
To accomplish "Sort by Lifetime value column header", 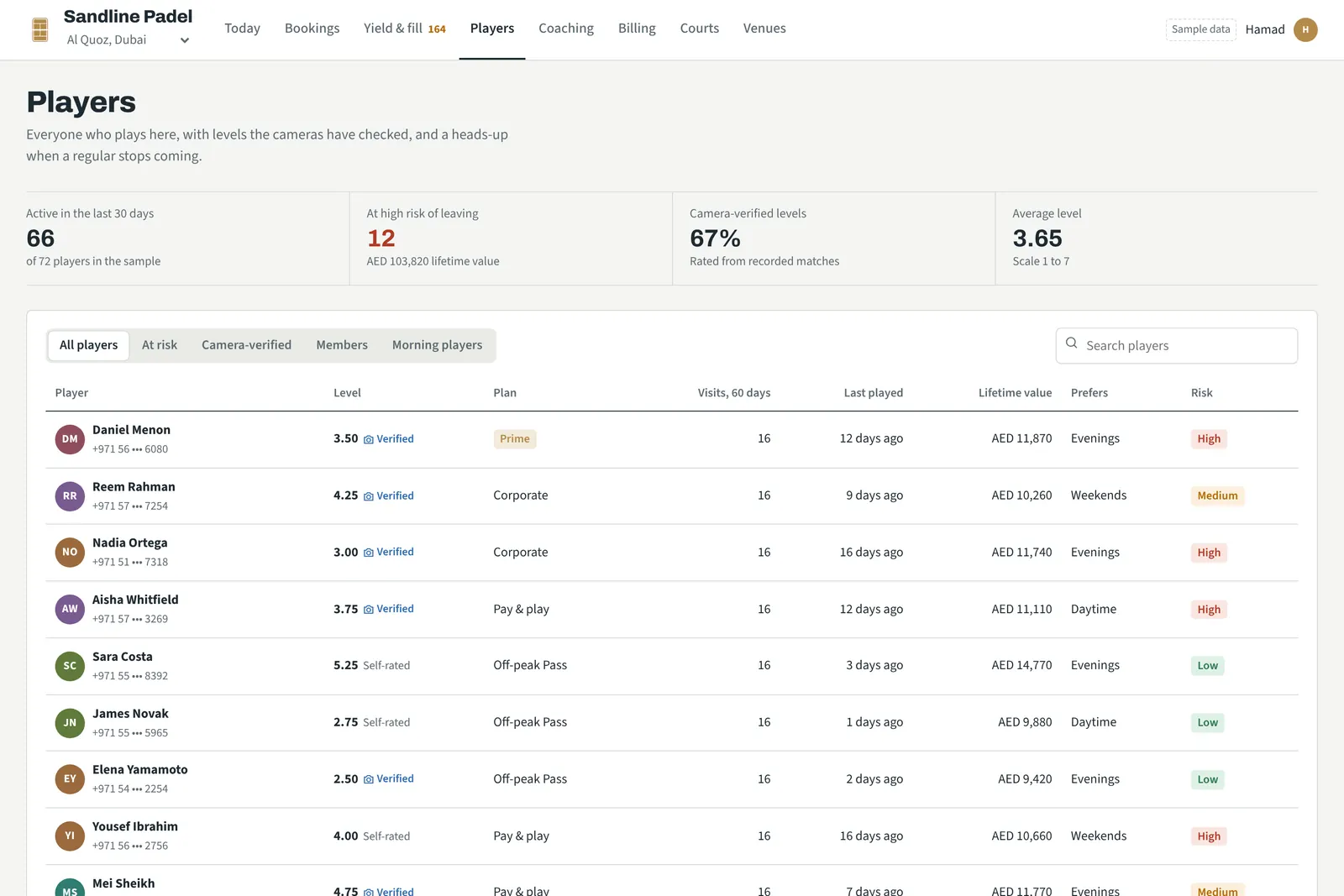I will pyautogui.click(x=1015, y=393).
